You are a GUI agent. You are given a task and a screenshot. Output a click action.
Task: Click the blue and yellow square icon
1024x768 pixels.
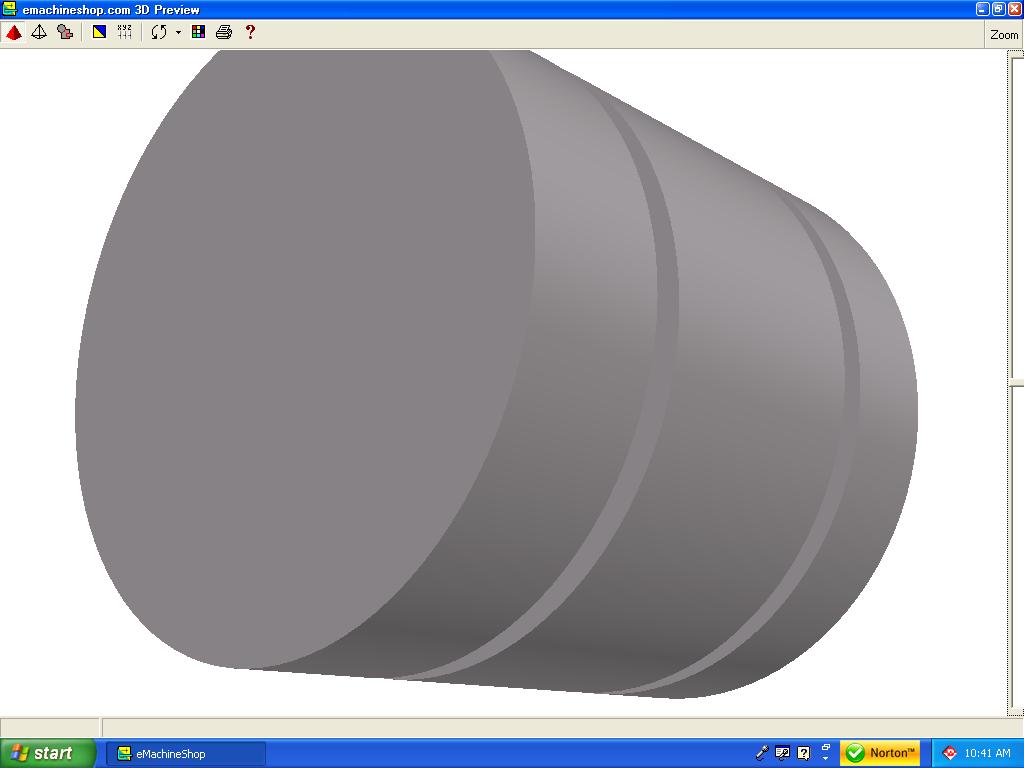[99, 32]
